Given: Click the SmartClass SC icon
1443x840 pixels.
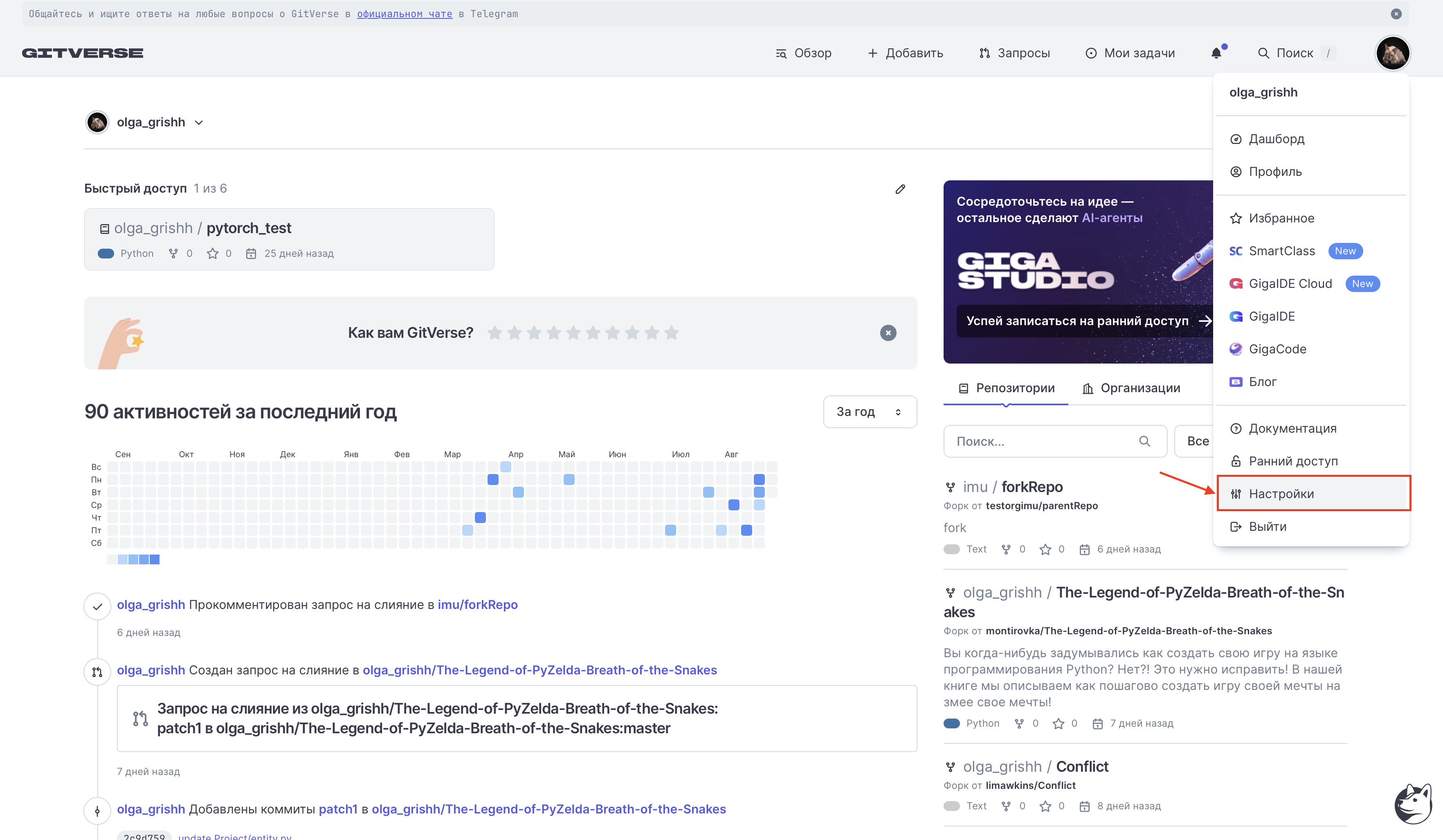Looking at the screenshot, I should coord(1236,251).
